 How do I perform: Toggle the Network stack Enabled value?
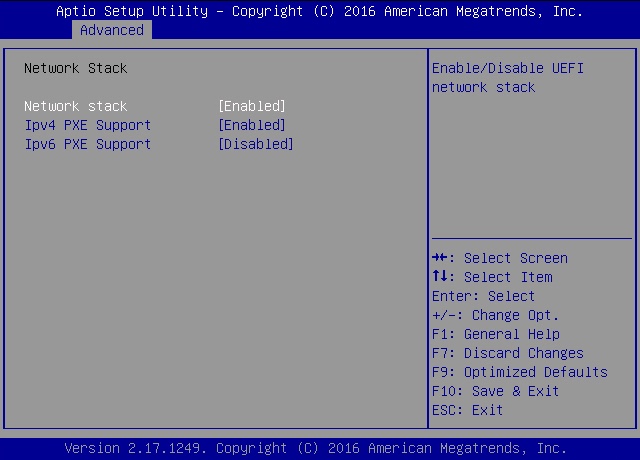click(x=252, y=106)
